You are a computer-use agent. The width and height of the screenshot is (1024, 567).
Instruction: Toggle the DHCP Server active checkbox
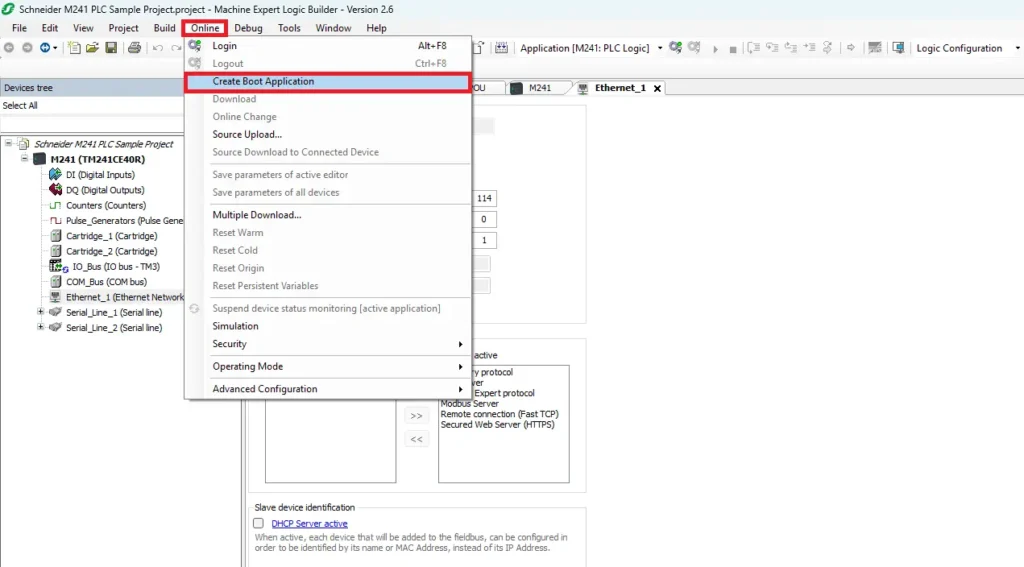259,523
